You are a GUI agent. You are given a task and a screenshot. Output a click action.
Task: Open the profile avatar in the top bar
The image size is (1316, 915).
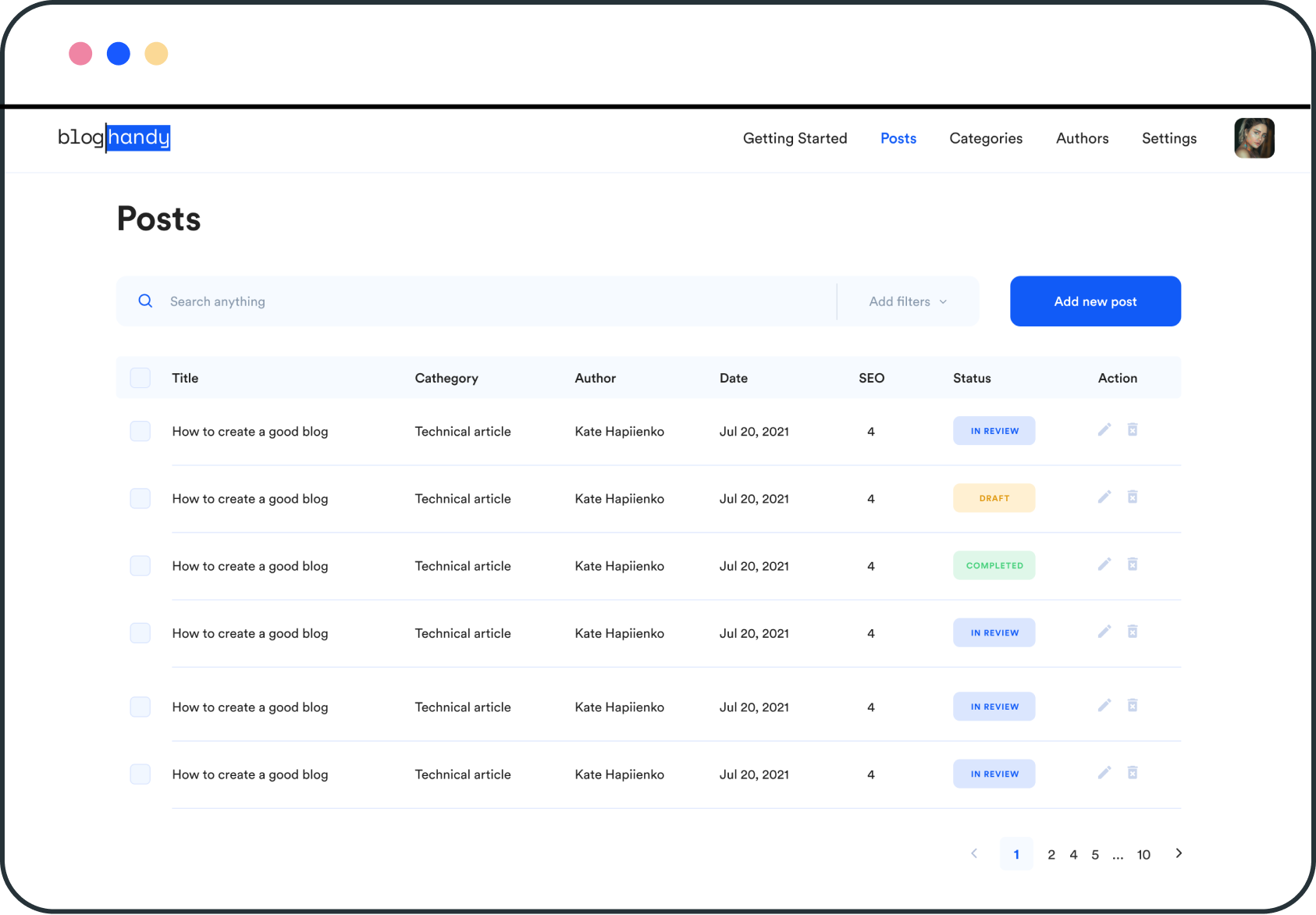coord(1254,137)
